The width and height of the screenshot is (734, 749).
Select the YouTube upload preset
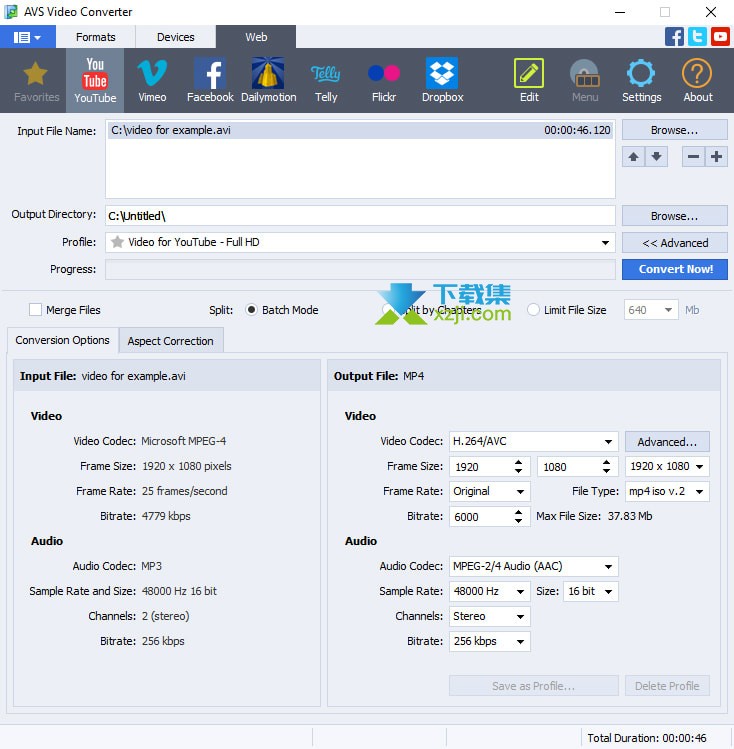95,81
